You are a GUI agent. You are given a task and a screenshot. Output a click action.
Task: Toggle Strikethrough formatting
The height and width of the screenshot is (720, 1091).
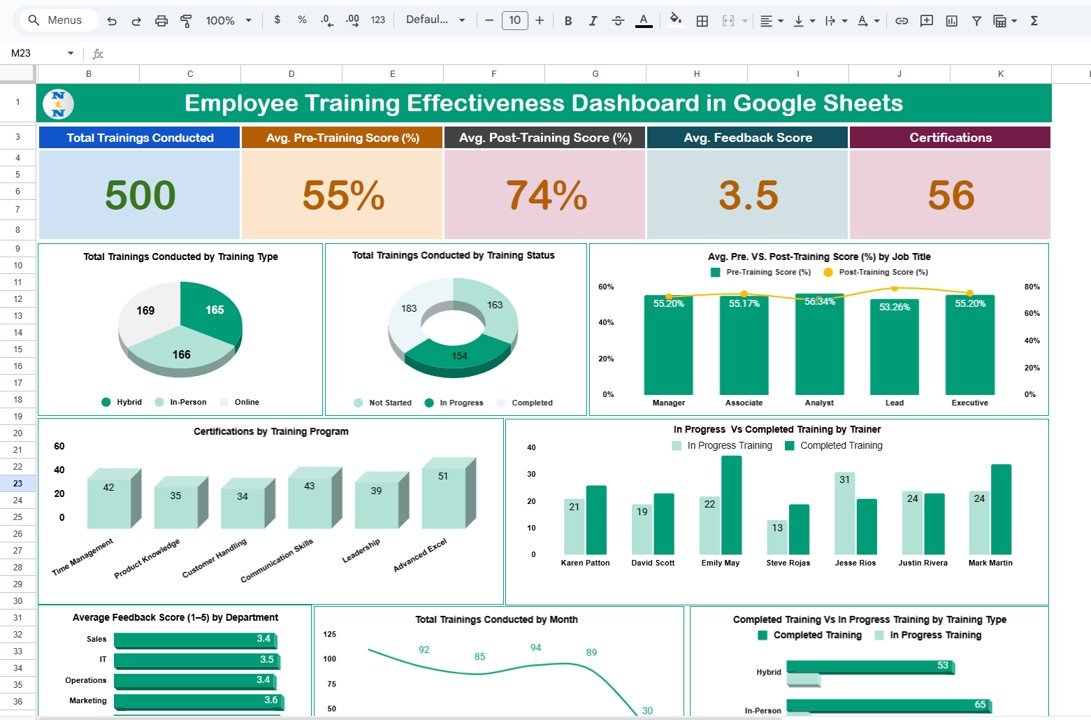(x=618, y=20)
